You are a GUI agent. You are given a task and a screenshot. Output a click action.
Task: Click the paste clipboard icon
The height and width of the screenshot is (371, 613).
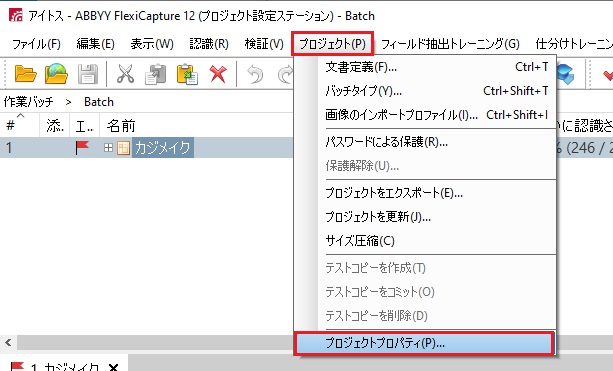[186, 74]
